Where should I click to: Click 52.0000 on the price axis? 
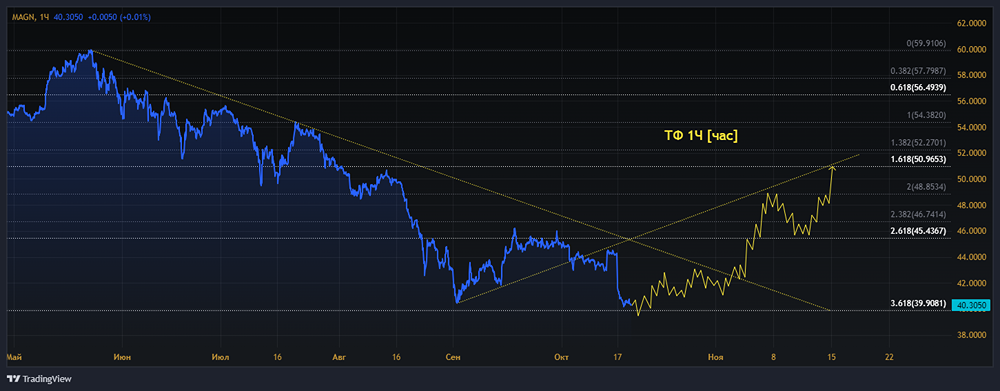tap(971, 154)
